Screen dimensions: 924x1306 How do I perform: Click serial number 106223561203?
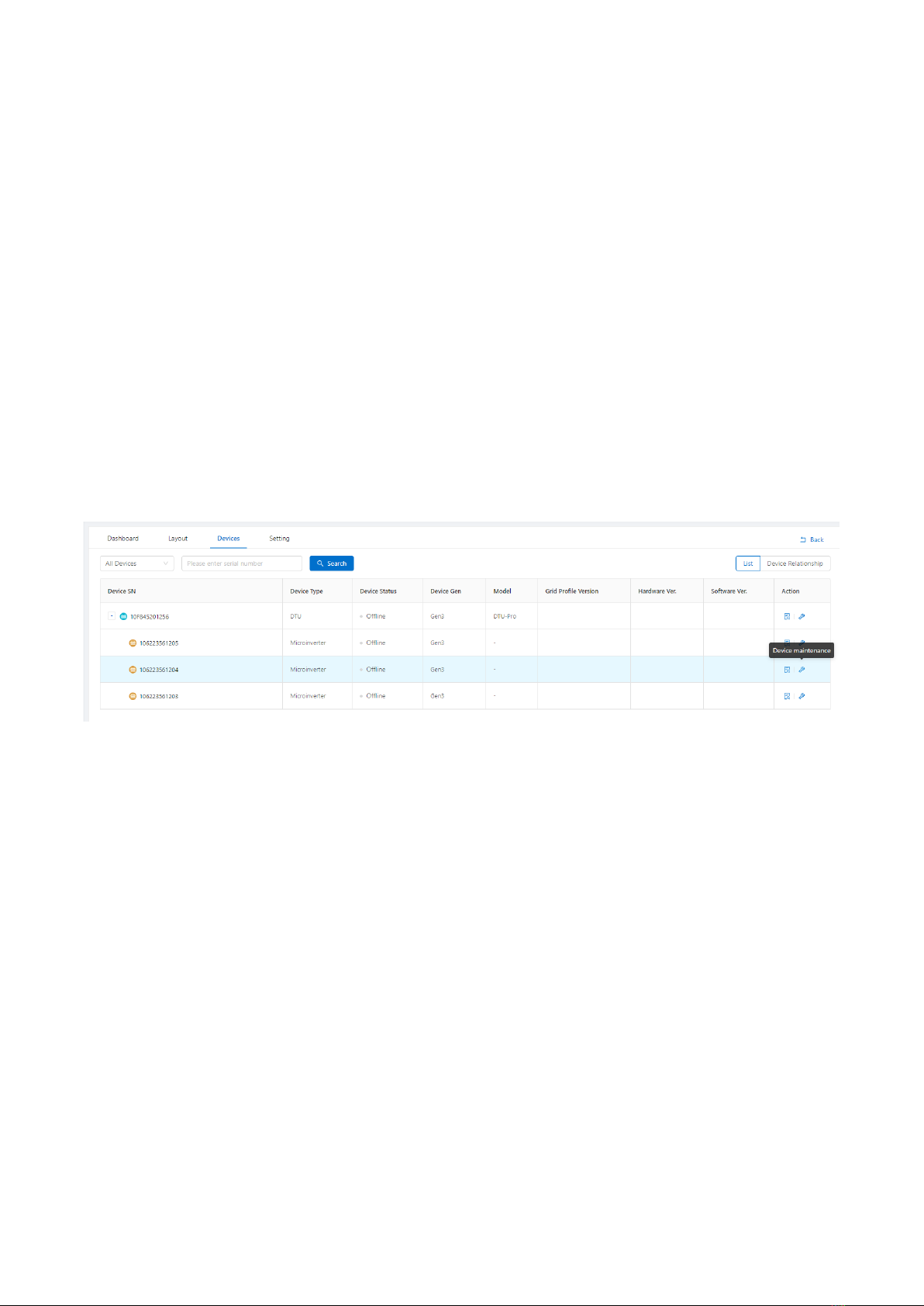[x=159, y=696]
